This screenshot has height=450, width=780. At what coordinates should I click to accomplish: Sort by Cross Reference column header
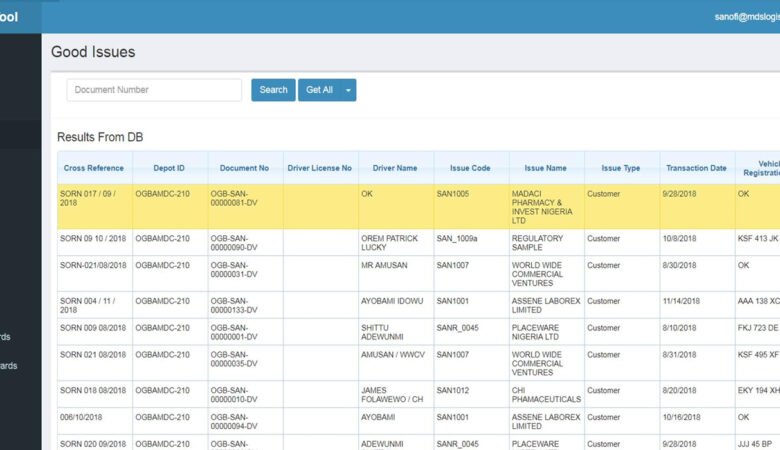pyautogui.click(x=94, y=168)
